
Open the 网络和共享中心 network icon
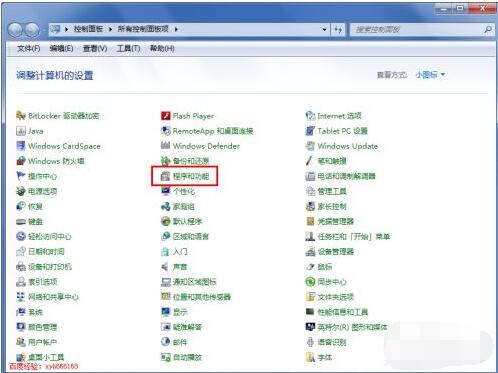(x=21, y=297)
